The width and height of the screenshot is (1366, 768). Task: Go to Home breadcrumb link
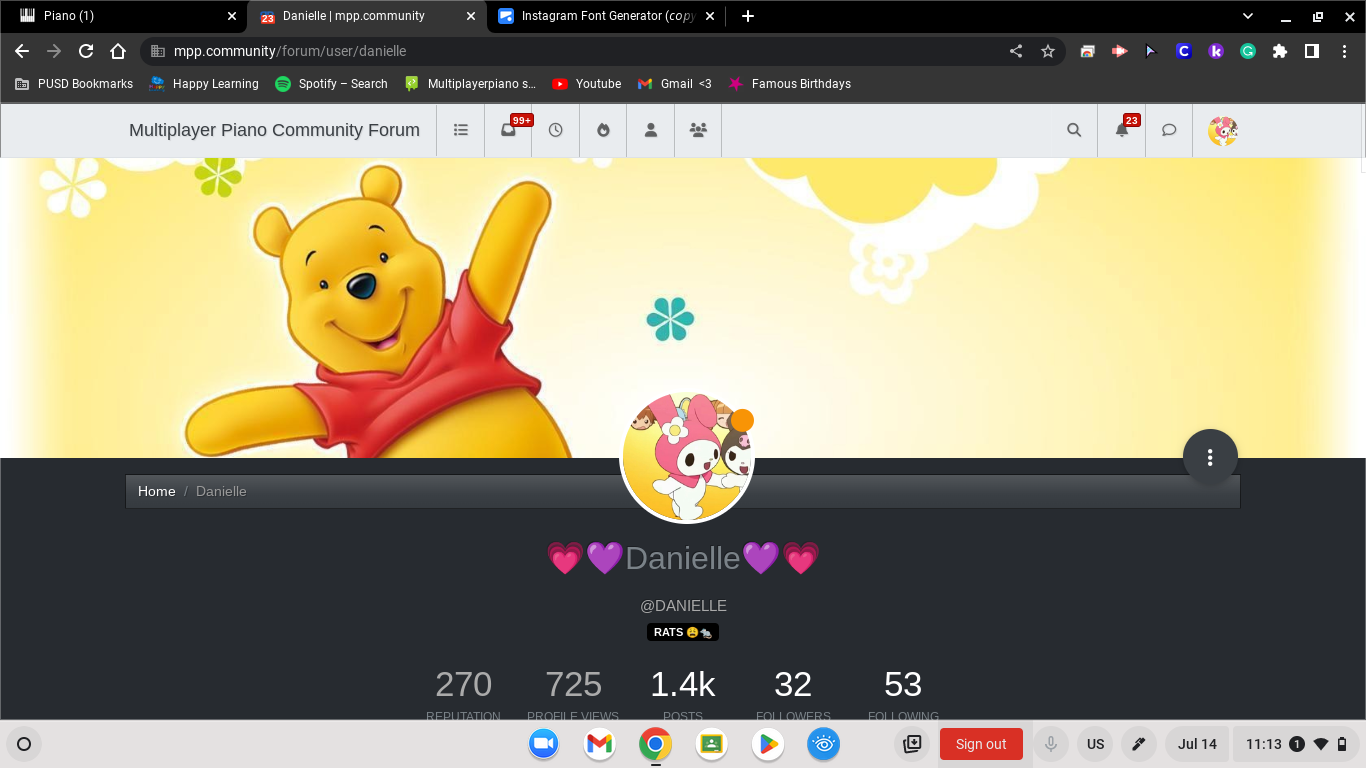pyautogui.click(x=156, y=491)
